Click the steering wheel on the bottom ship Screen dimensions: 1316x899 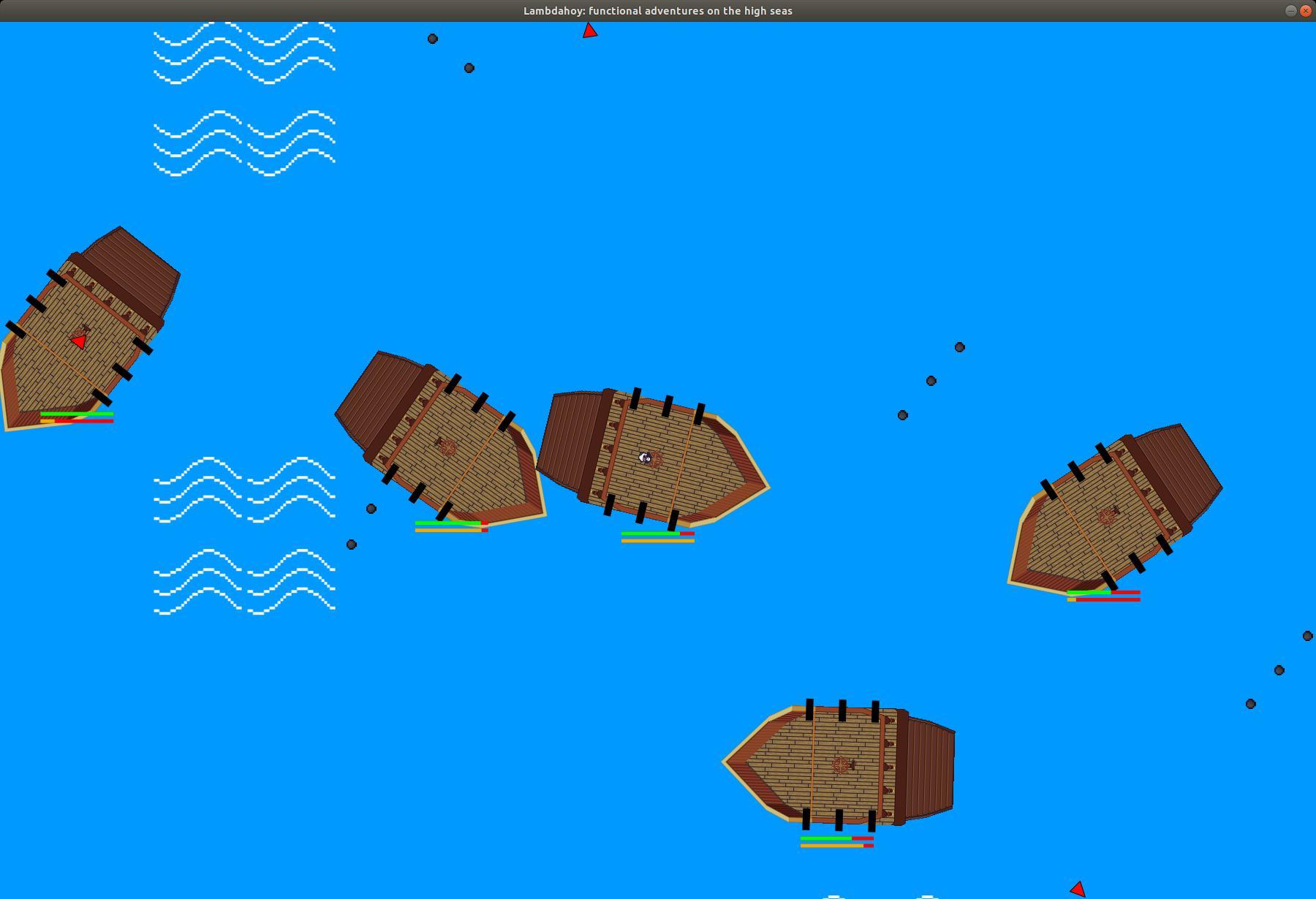(x=841, y=765)
